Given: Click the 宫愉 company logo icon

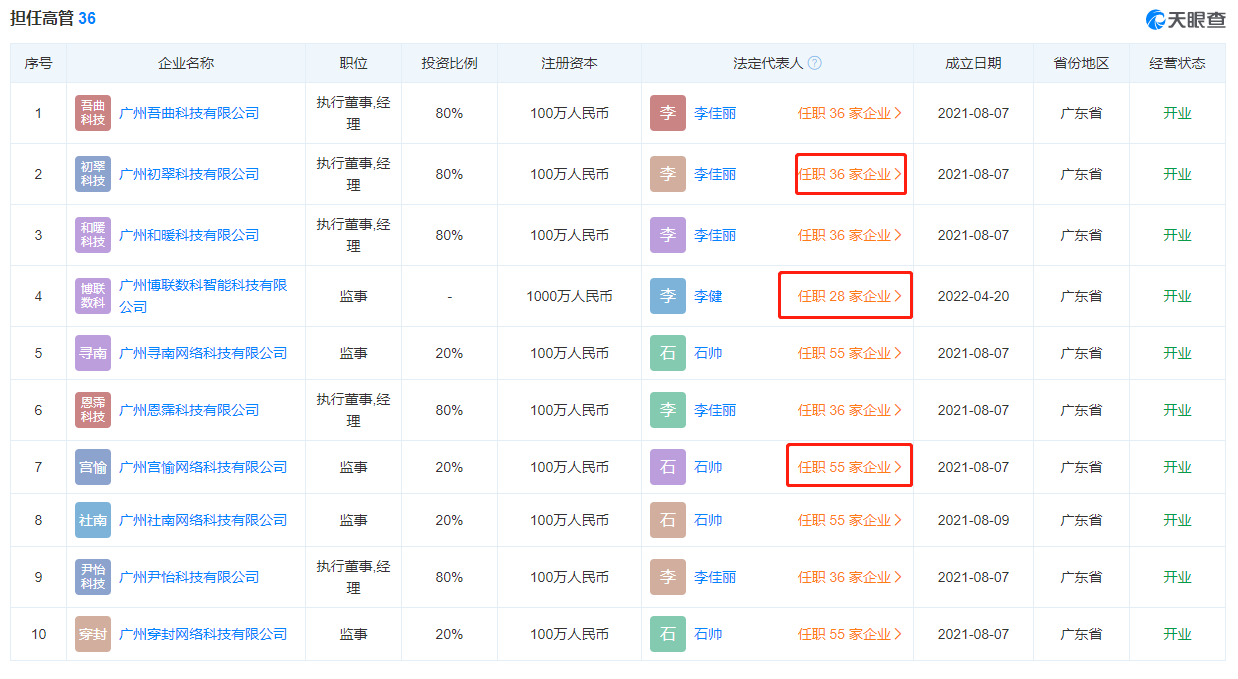Looking at the screenshot, I should pyautogui.click(x=93, y=467).
